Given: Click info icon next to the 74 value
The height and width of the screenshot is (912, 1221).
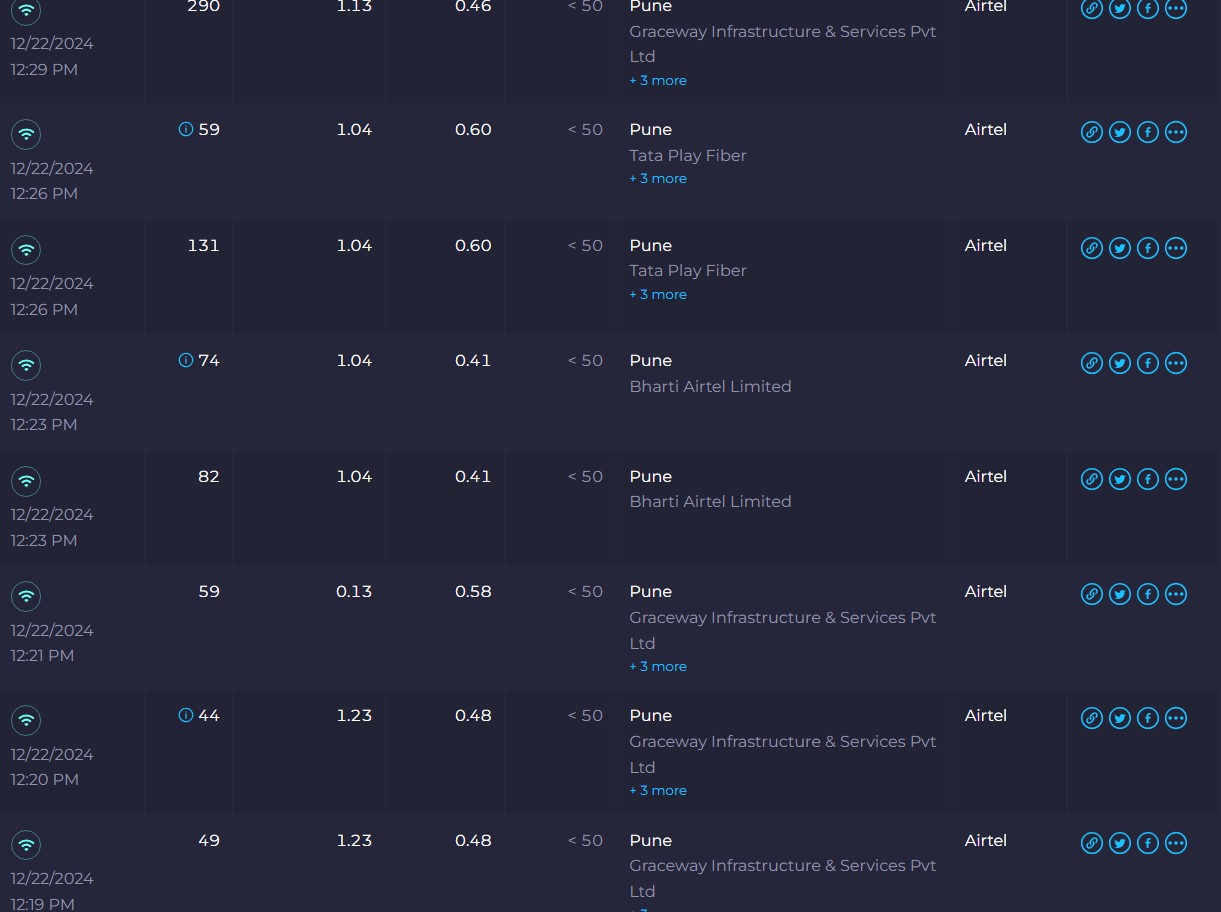Looking at the screenshot, I should pos(185,360).
